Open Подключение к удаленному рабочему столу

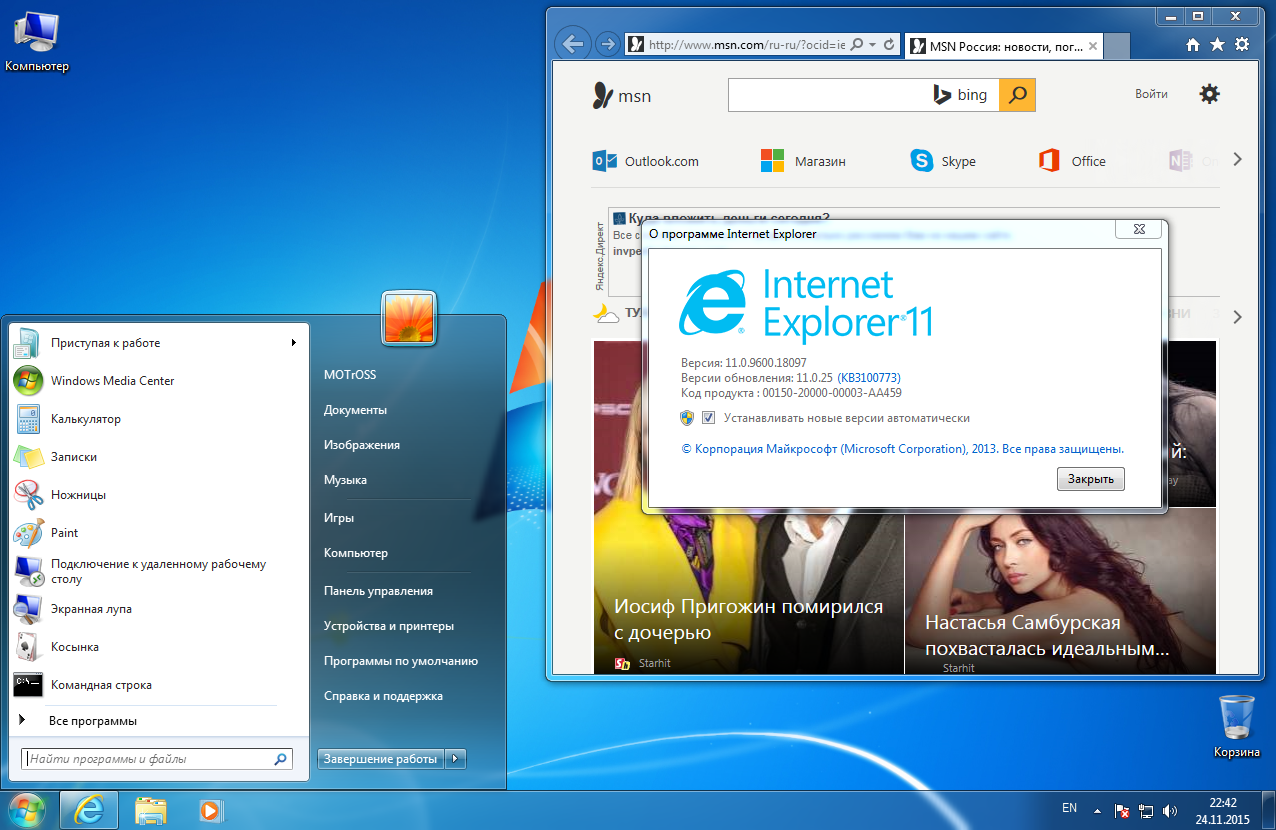pyautogui.click(x=160, y=571)
